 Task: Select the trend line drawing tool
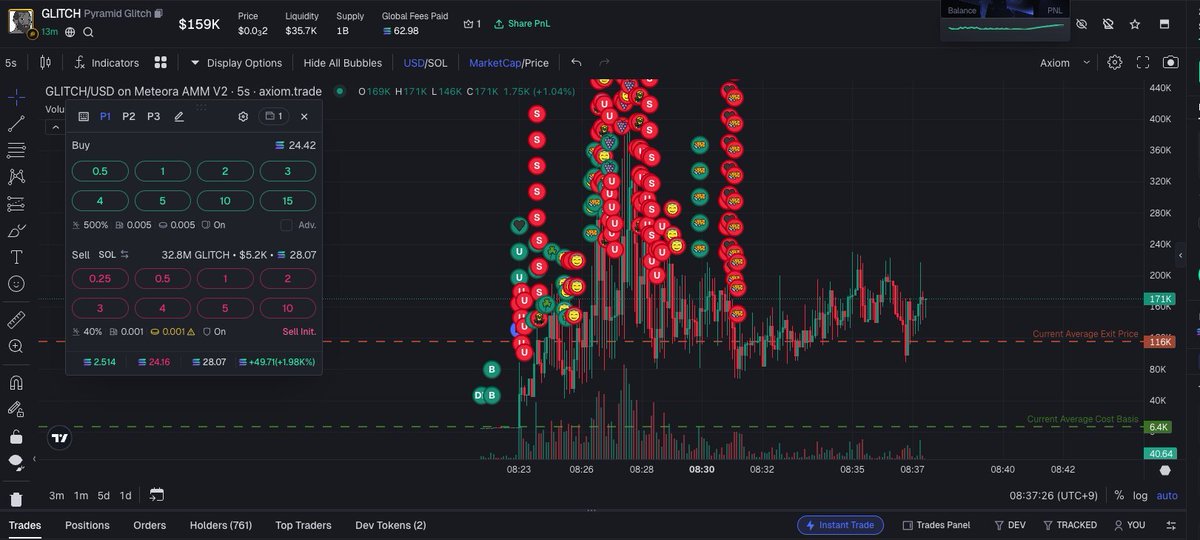[16, 124]
